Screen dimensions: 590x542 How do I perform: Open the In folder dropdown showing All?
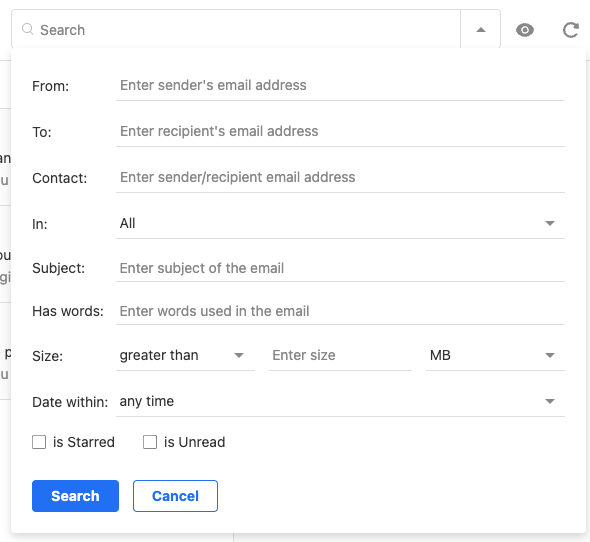pos(340,224)
